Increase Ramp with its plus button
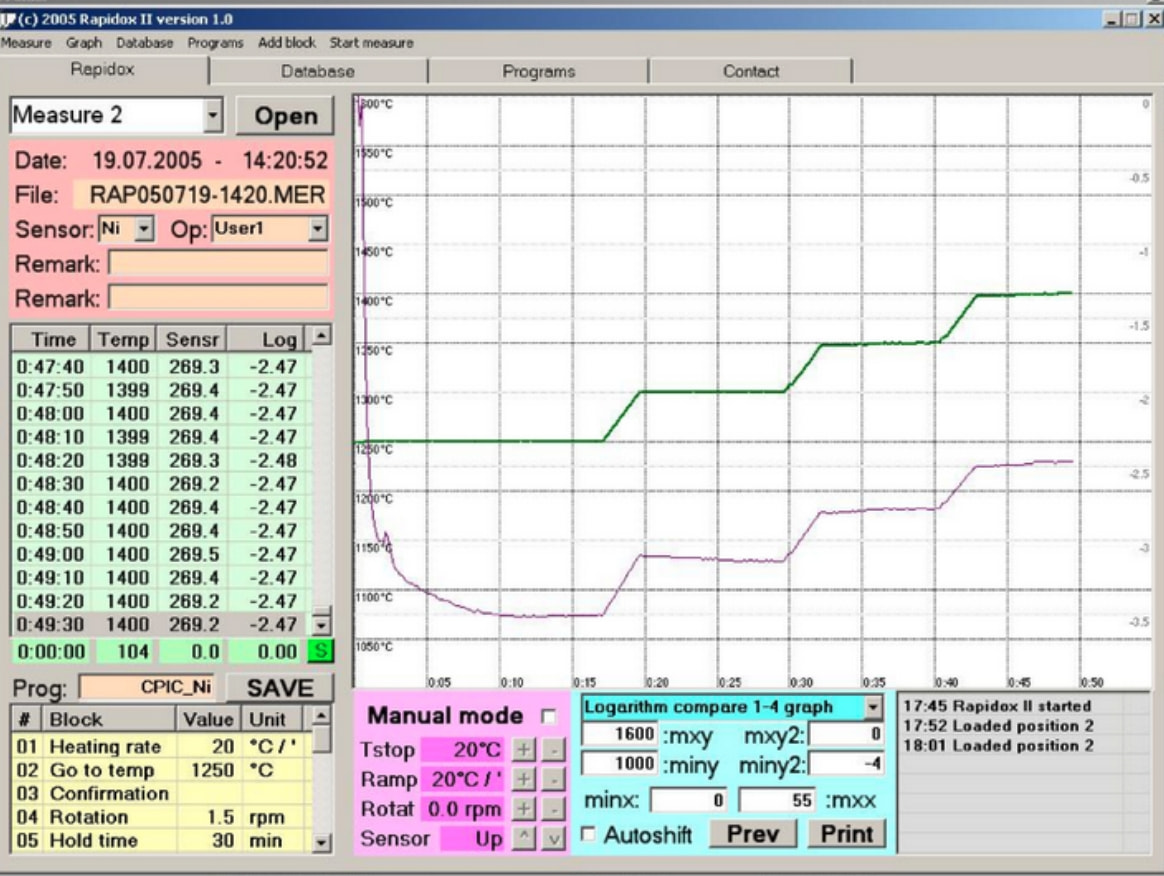 click(523, 780)
